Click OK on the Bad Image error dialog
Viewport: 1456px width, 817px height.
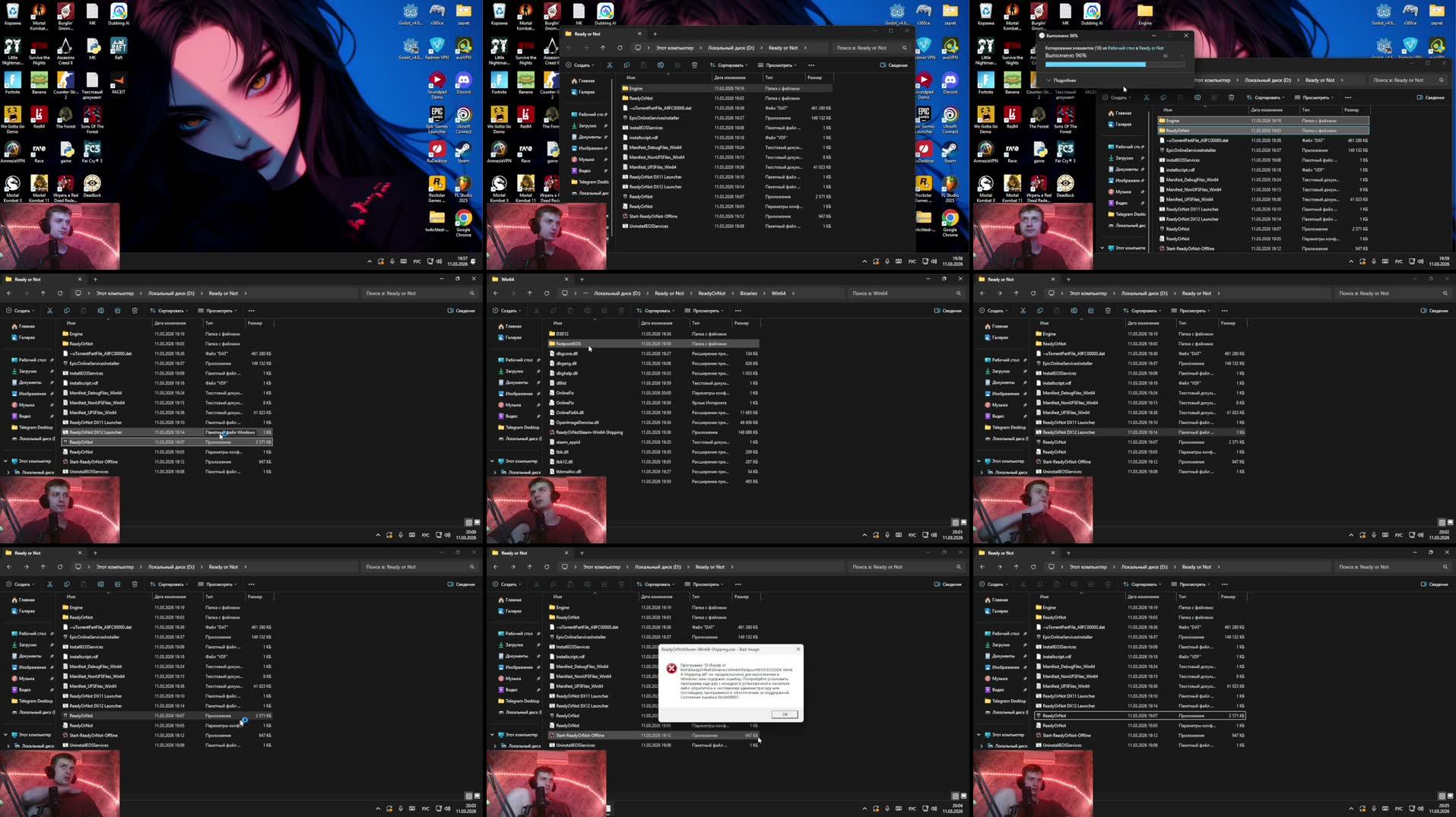pos(784,714)
